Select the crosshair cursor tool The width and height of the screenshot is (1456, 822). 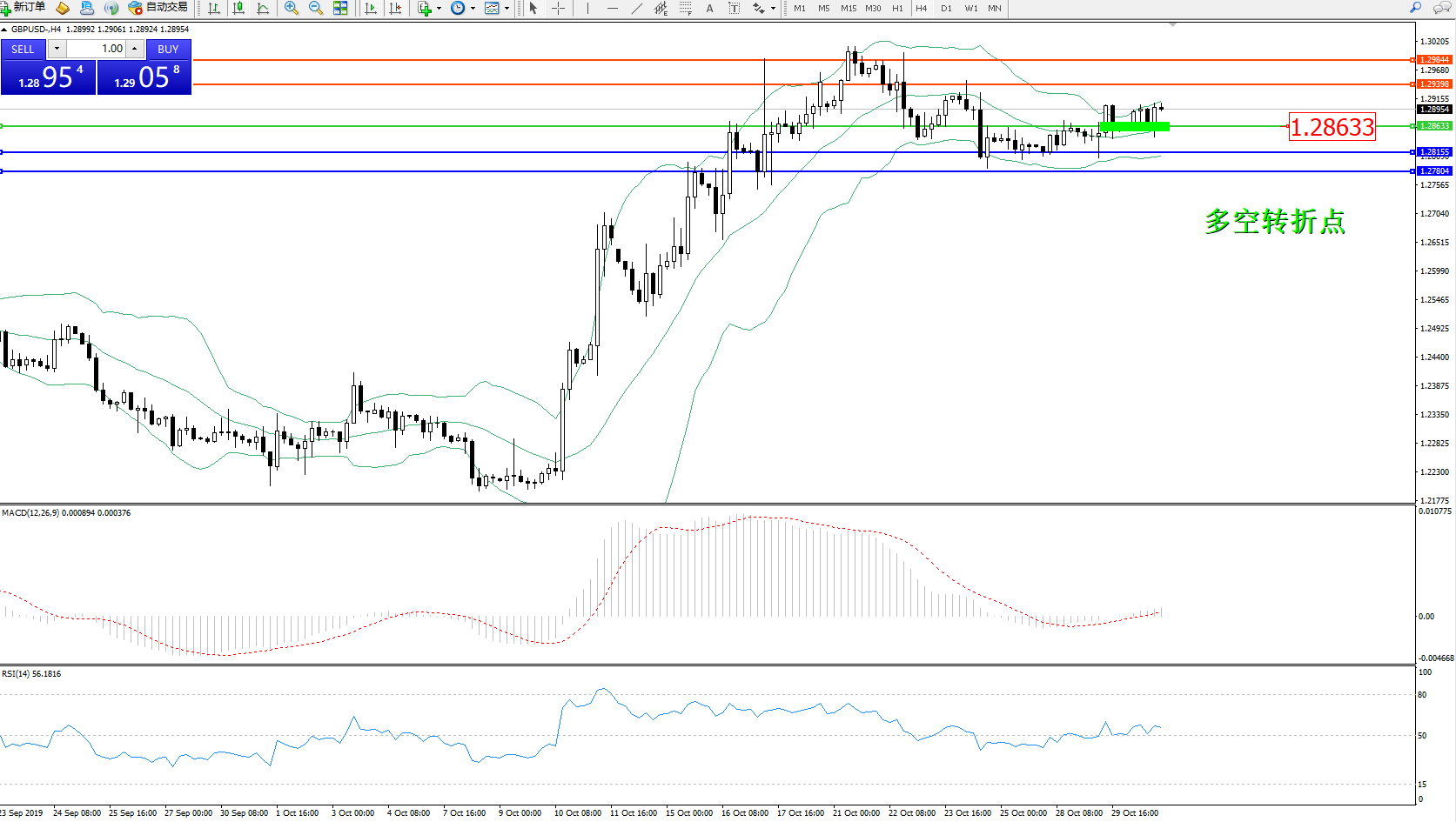pos(559,8)
